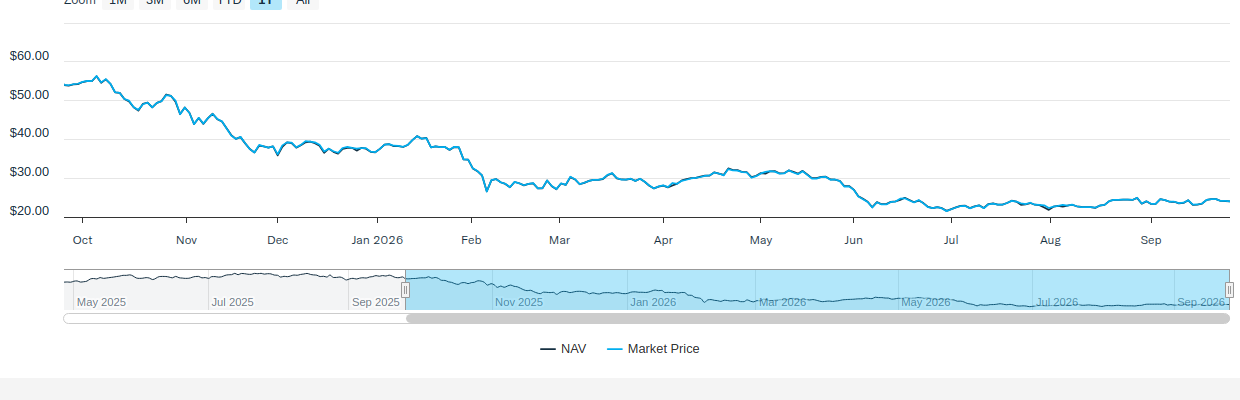Click the price peak near Oct
The width and height of the screenshot is (1240, 400).
pos(96,76)
